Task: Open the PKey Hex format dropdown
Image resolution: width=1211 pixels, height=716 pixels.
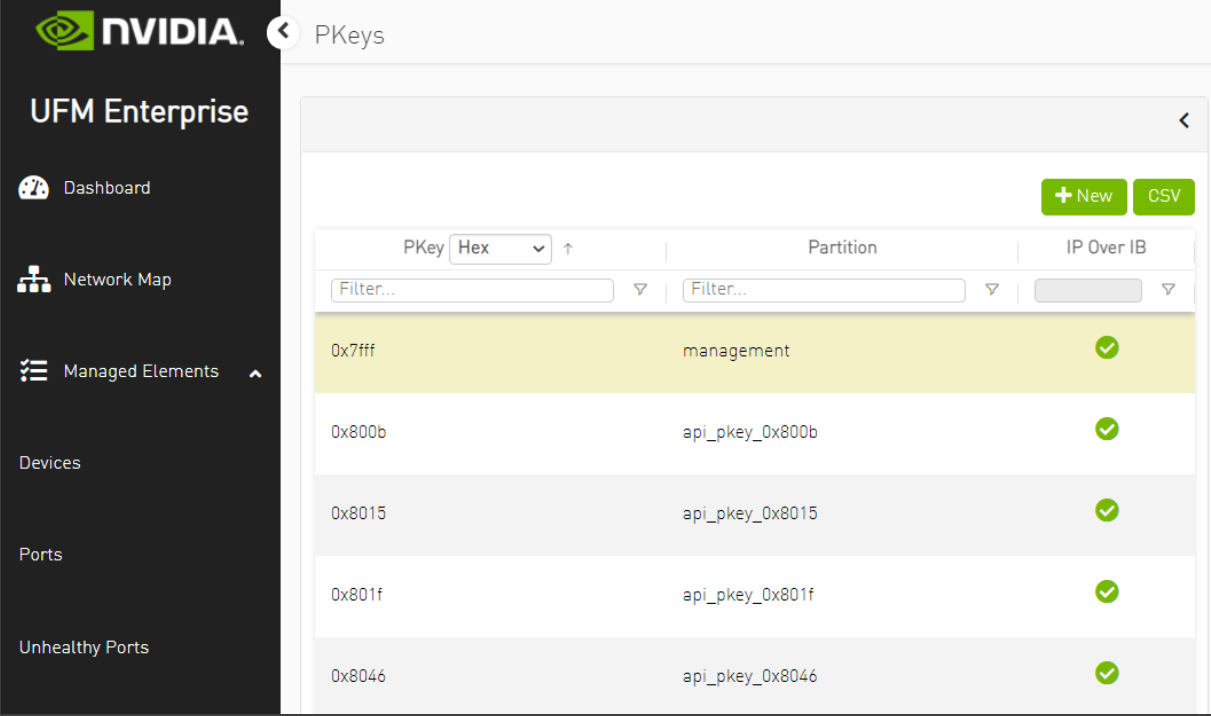Action: 500,248
